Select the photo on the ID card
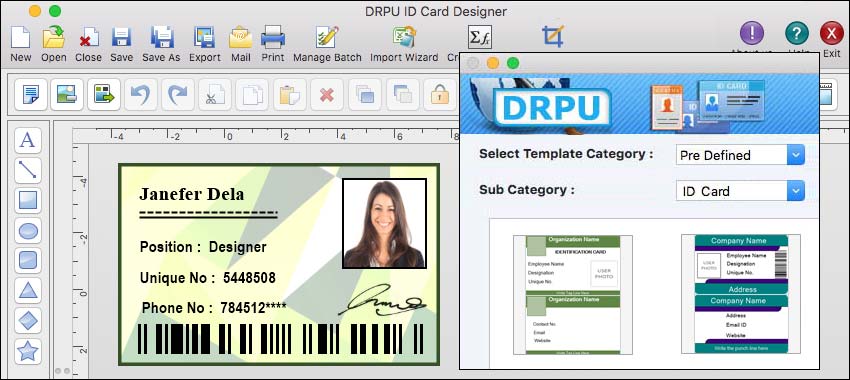 pyautogui.click(x=384, y=223)
